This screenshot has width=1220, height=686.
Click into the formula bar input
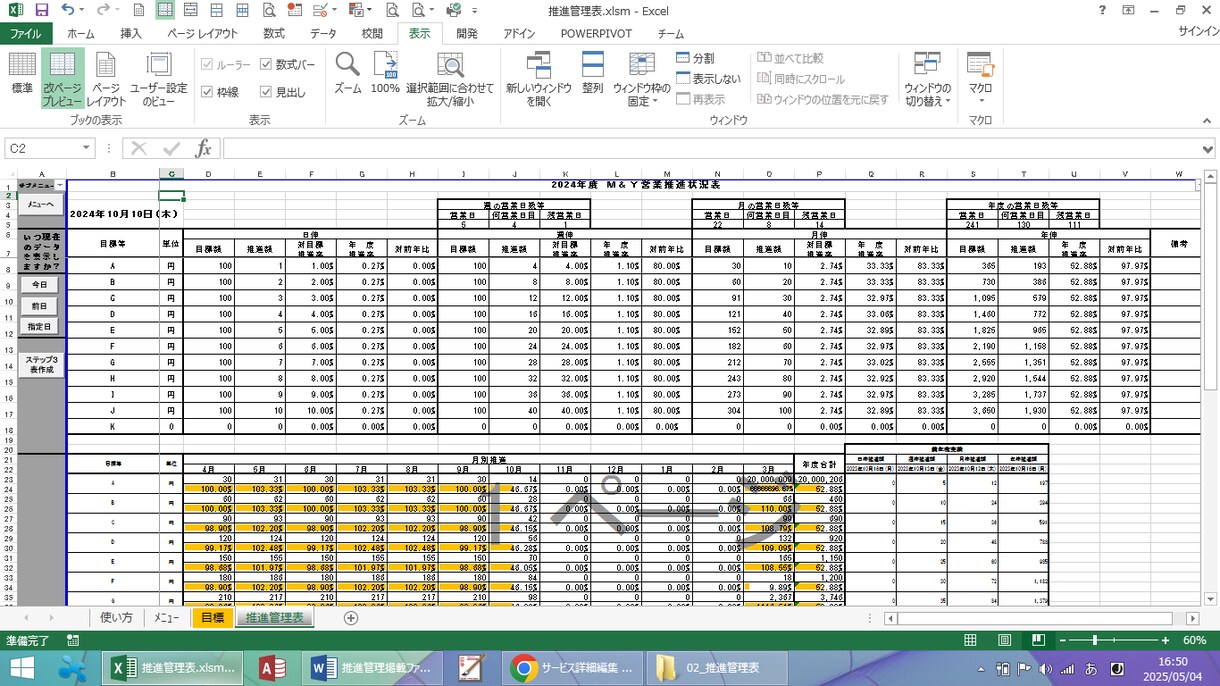click(x=710, y=148)
